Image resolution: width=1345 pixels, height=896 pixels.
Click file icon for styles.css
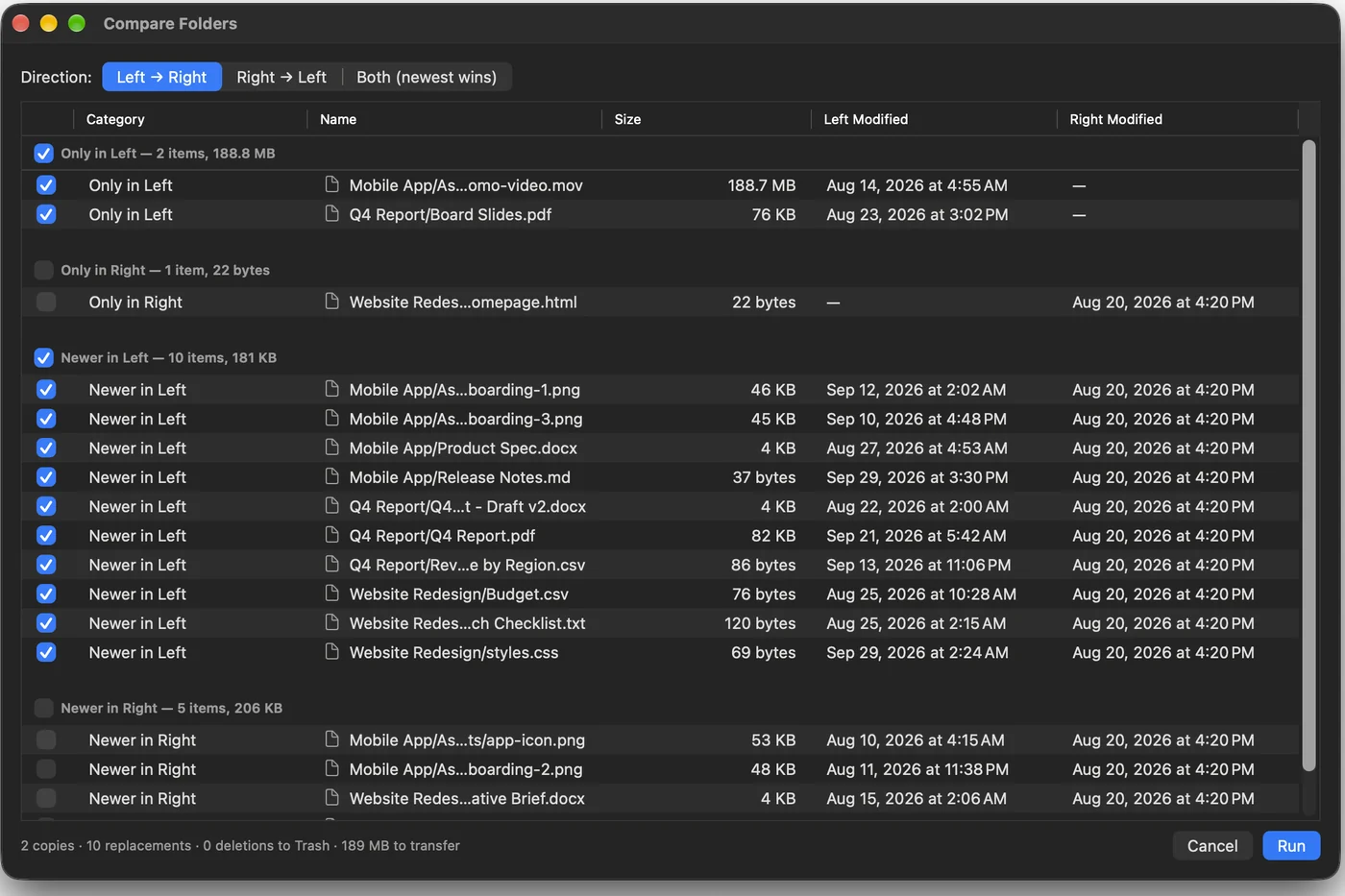(x=332, y=651)
